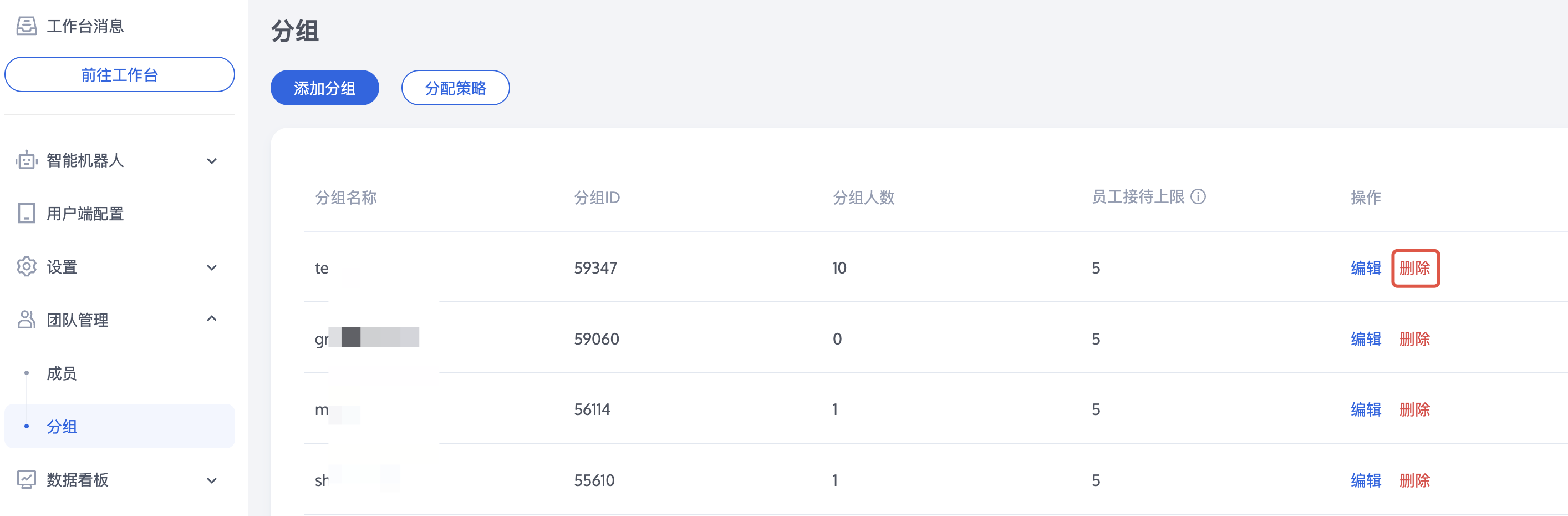The height and width of the screenshot is (516, 1568).
Task: Click the 工作台消息 inbox icon
Action: (x=26, y=26)
